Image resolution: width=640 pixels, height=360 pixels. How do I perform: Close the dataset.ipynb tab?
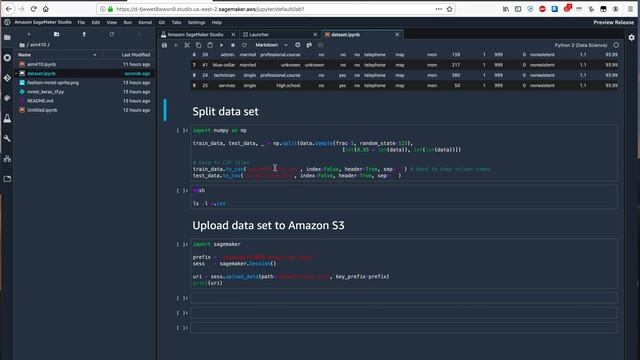[397, 35]
